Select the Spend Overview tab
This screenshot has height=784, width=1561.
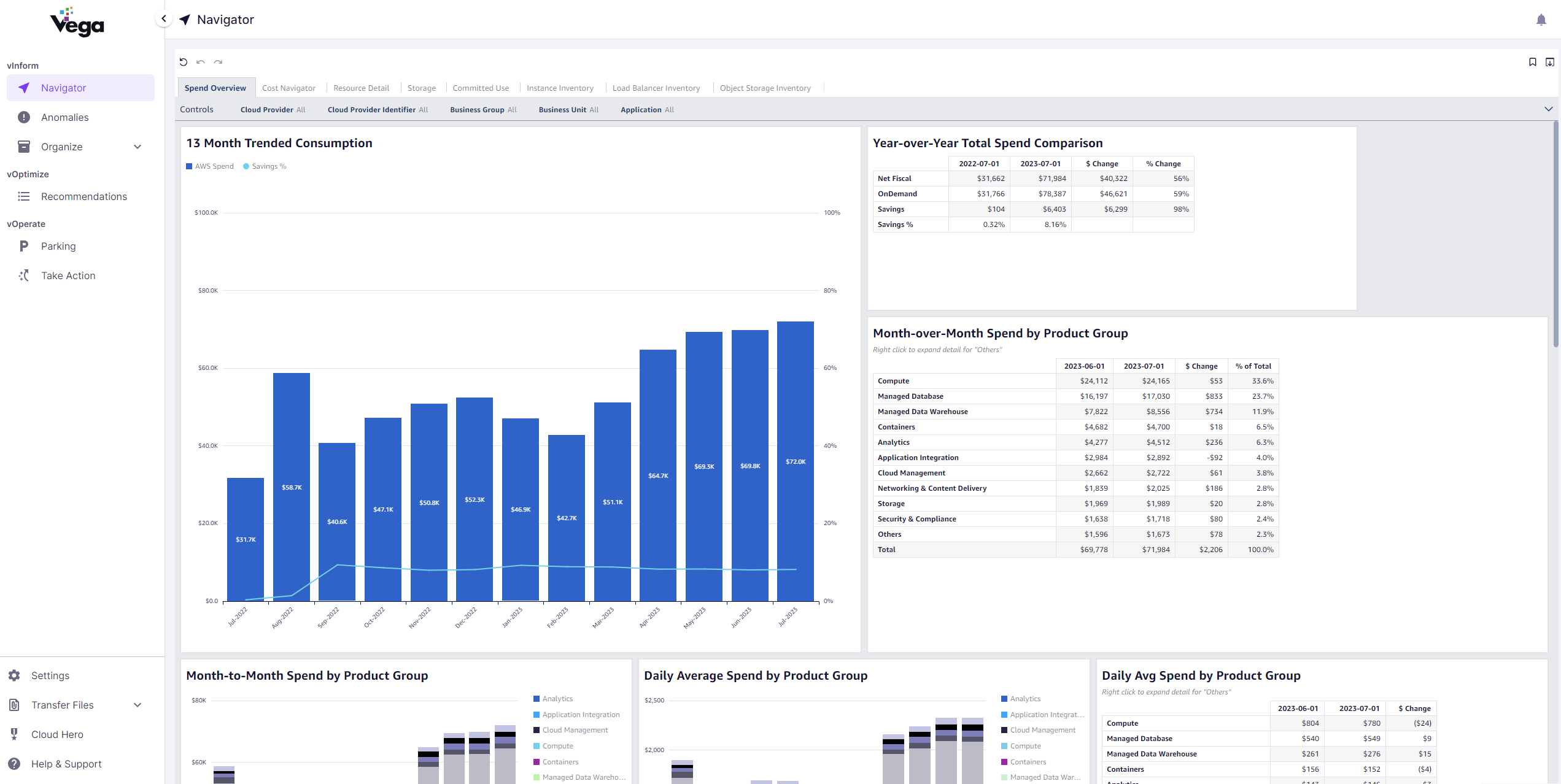tap(215, 88)
